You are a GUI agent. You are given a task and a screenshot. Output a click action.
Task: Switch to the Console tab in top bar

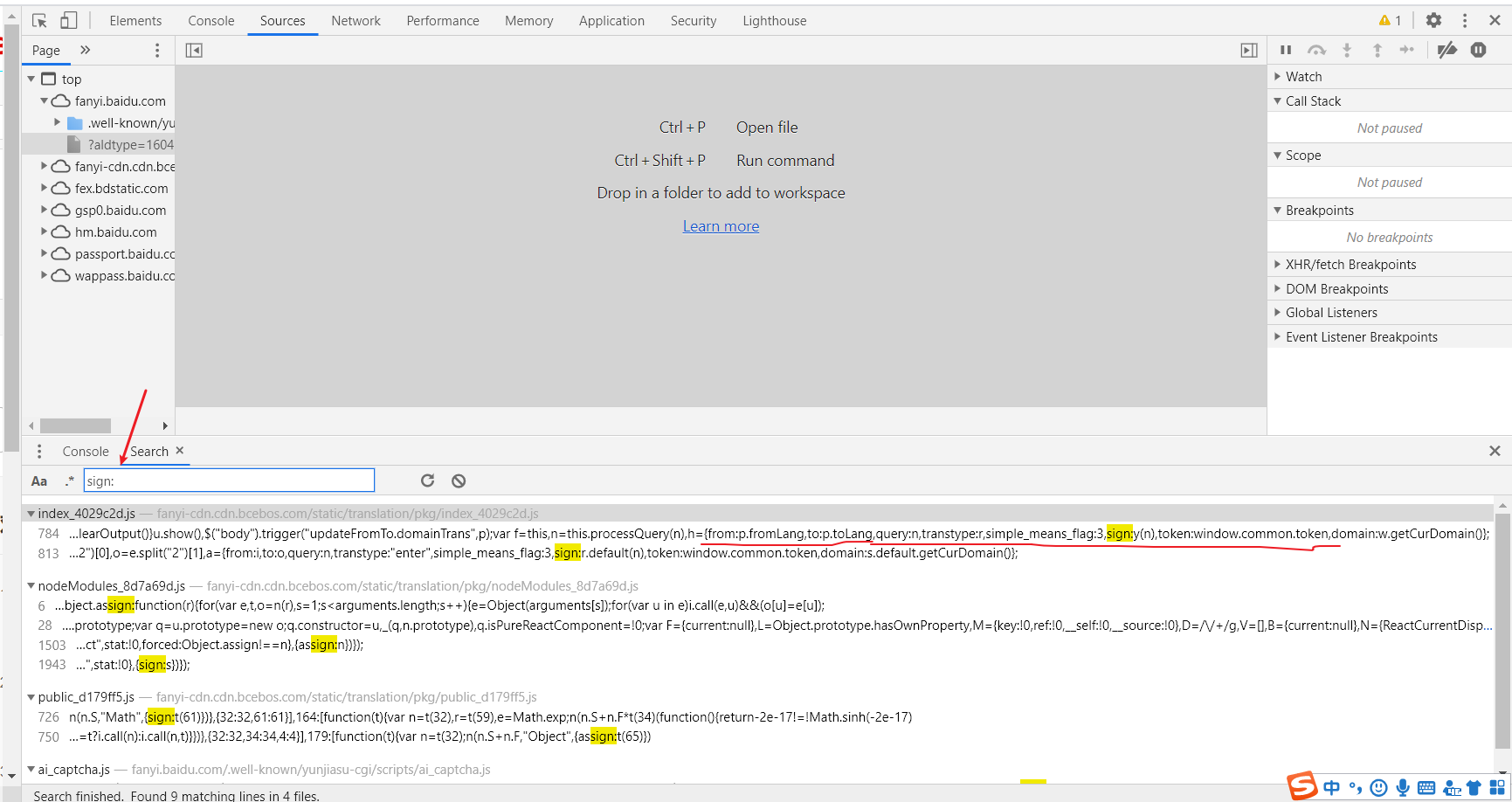(211, 21)
